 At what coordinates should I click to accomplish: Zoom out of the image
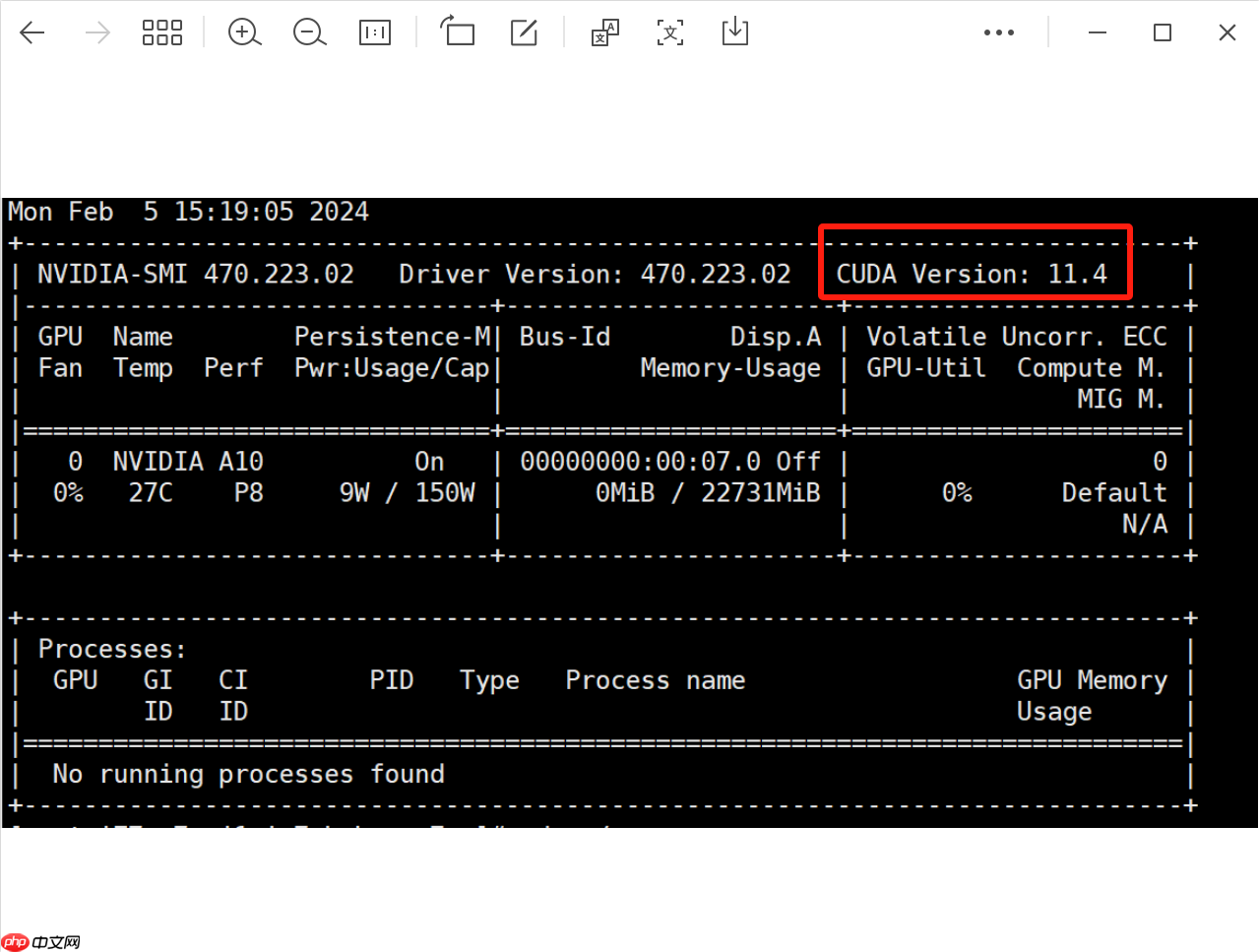click(309, 32)
